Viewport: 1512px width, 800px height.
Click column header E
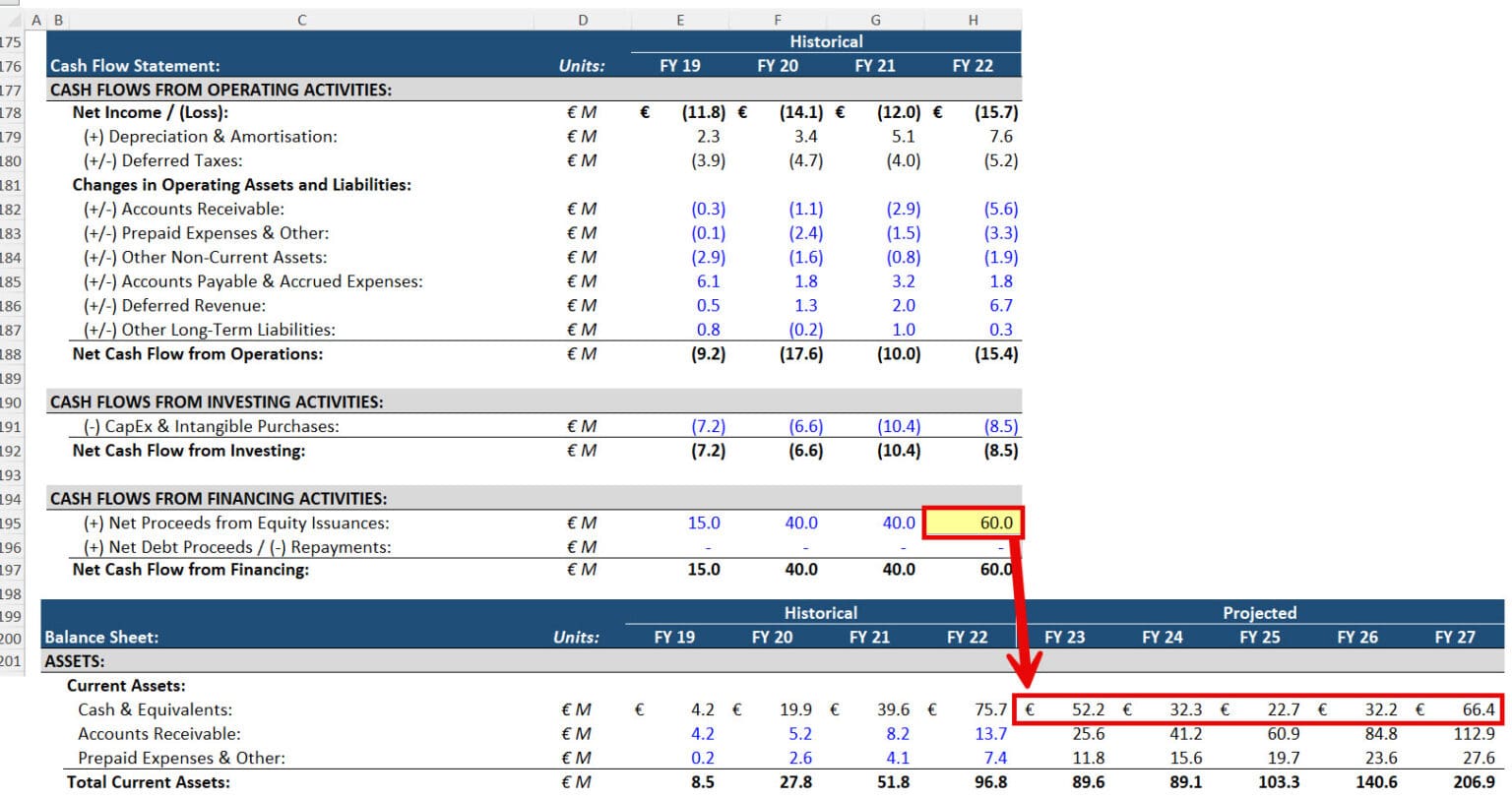pos(680,20)
